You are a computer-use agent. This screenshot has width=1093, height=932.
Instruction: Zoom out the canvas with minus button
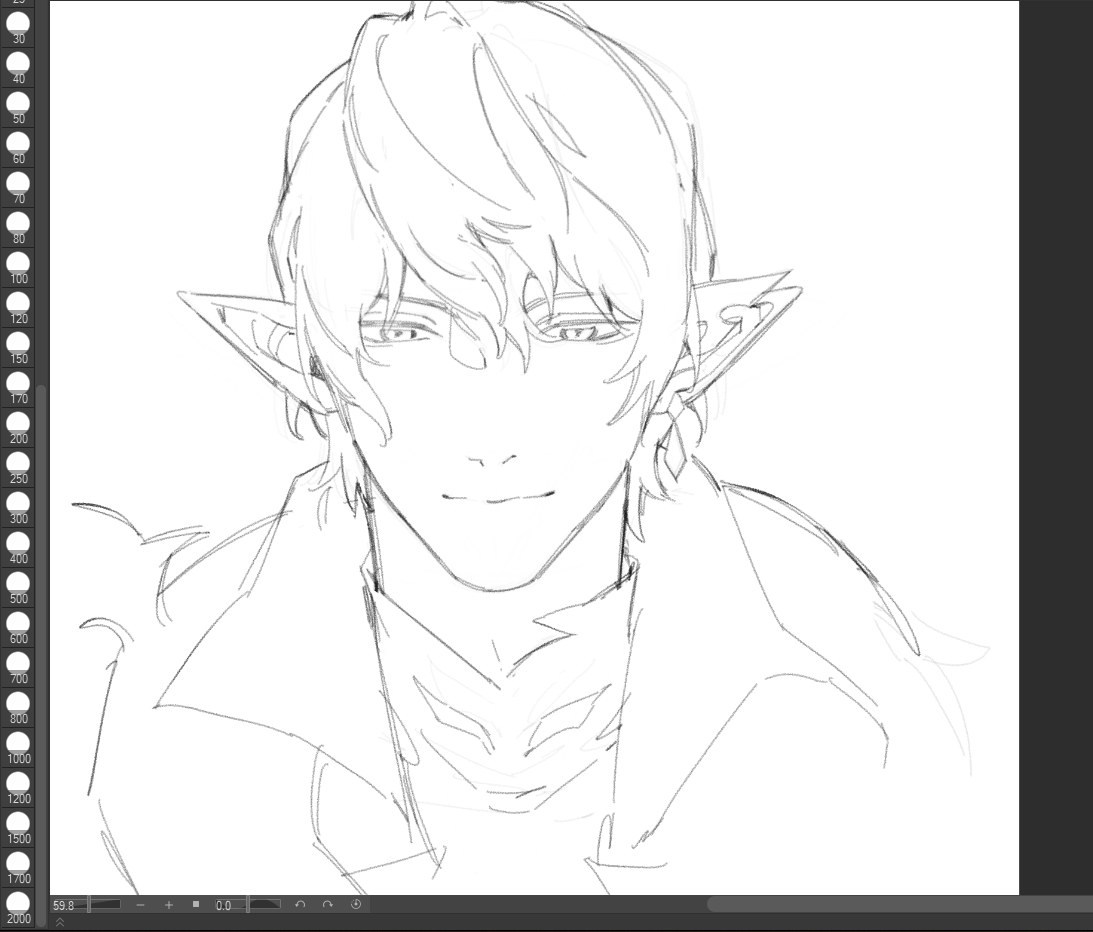click(x=140, y=905)
